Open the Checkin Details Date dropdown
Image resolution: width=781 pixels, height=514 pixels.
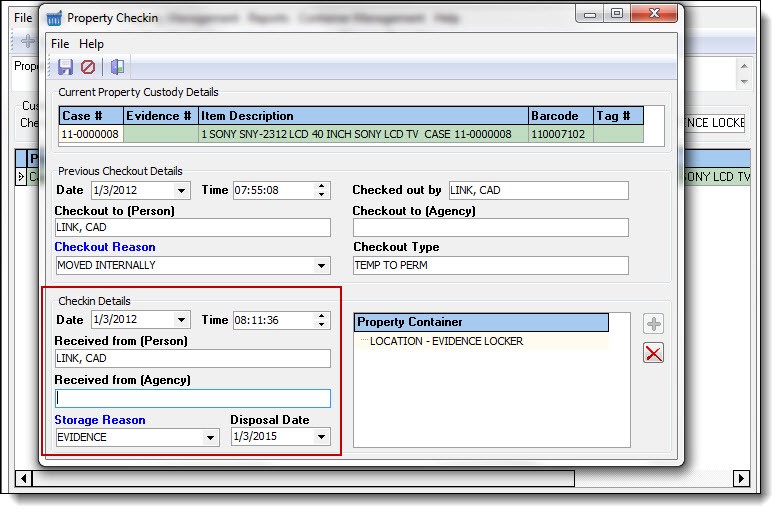click(x=181, y=321)
